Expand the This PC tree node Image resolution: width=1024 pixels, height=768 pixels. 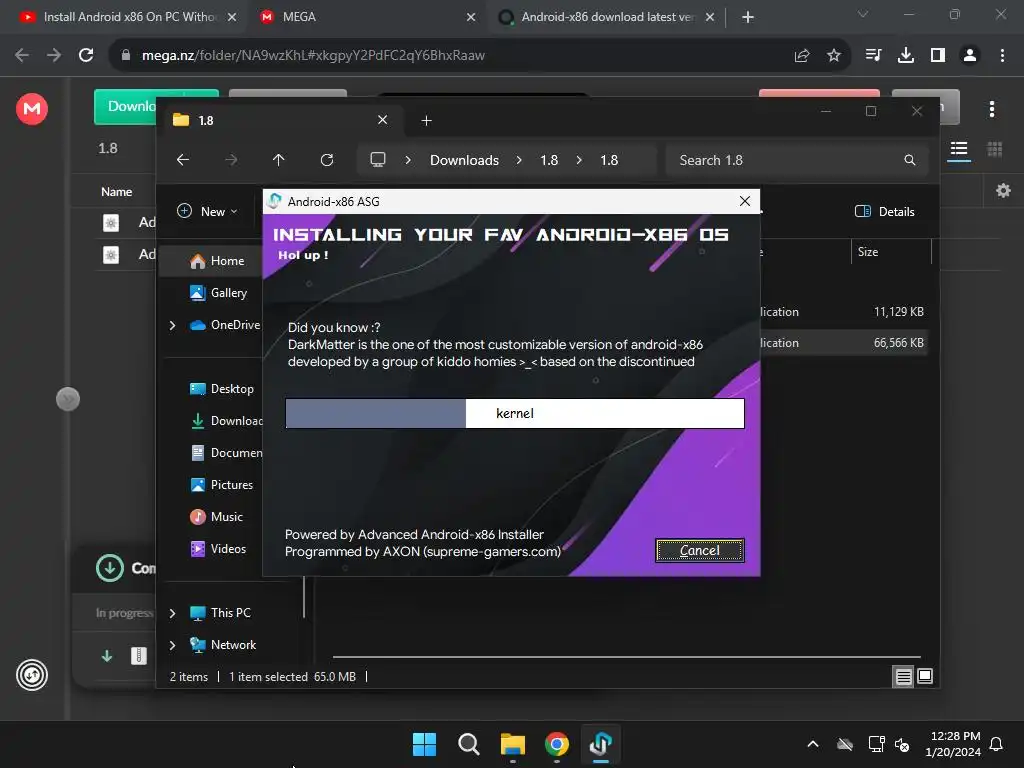[172, 613]
